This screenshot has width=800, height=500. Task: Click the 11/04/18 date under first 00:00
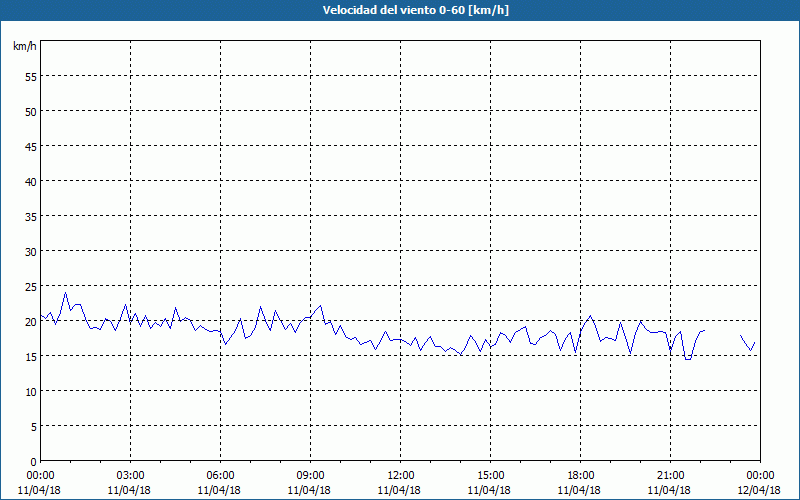point(39,490)
